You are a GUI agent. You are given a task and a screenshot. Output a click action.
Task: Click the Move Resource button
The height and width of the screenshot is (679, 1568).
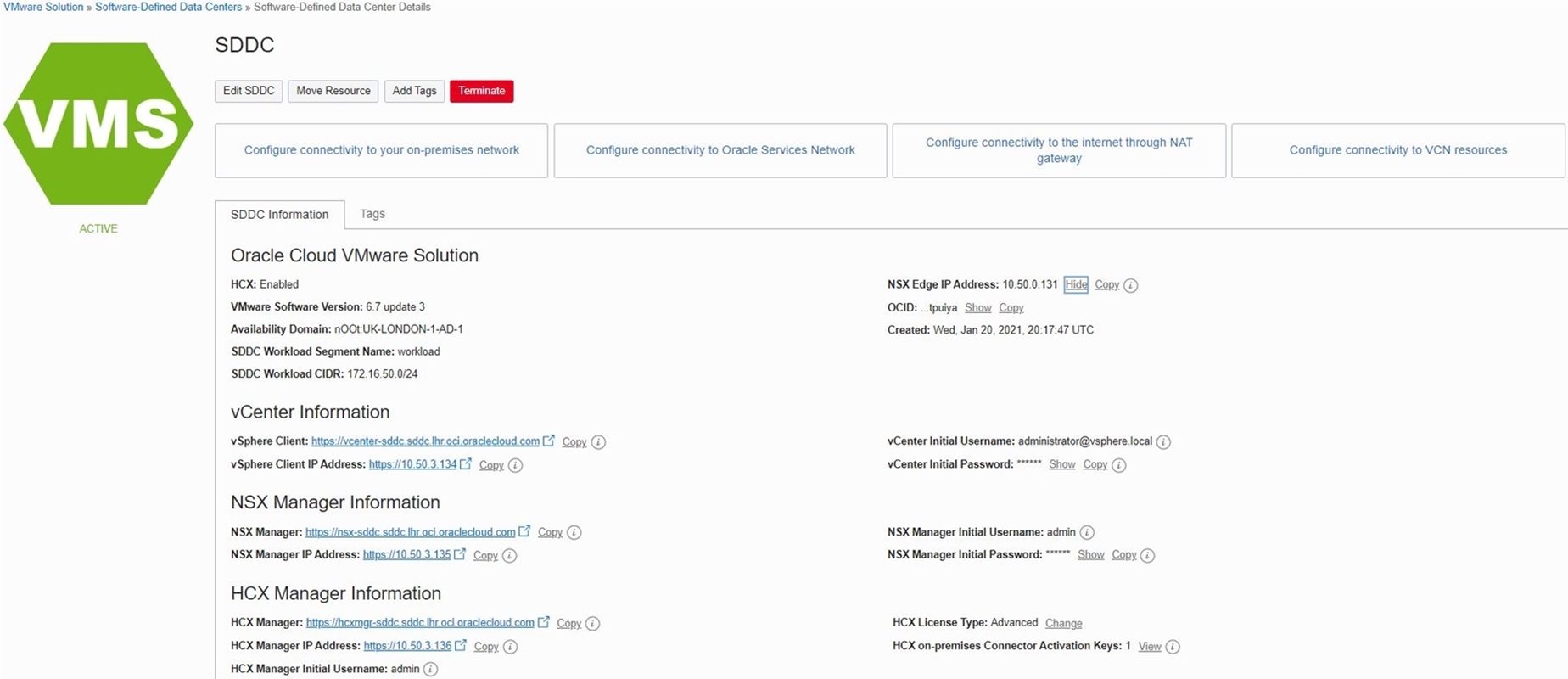pos(333,91)
